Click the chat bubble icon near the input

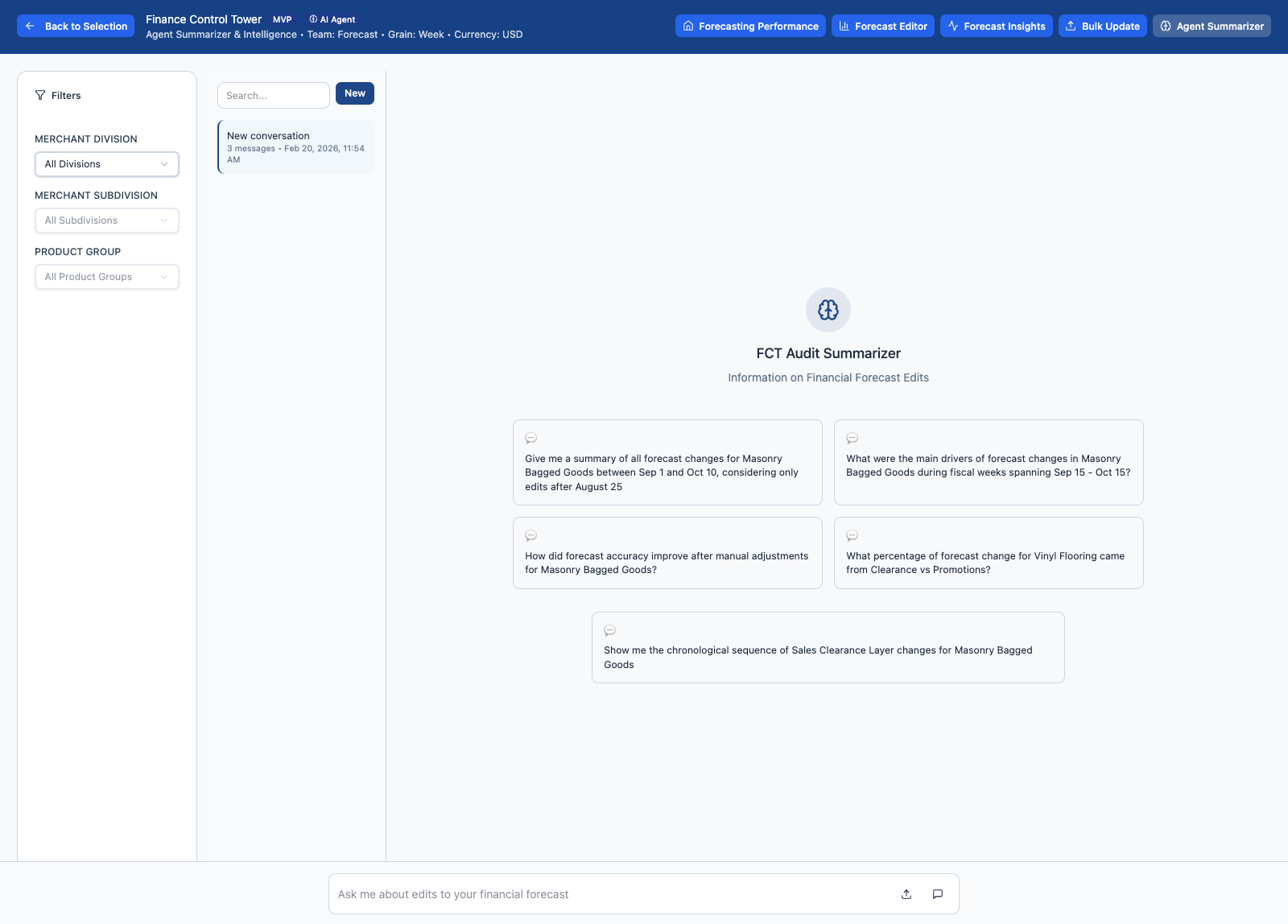[937, 893]
